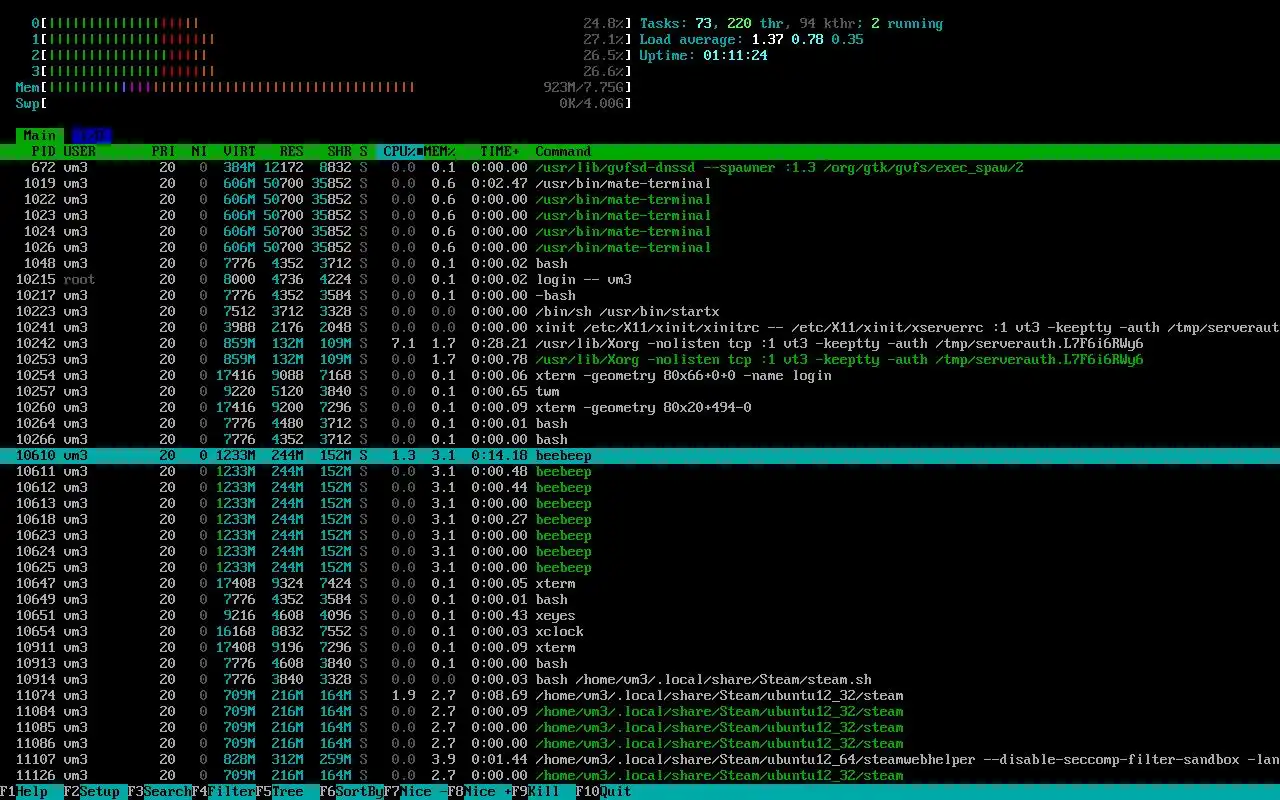The height and width of the screenshot is (800, 1280).
Task: Open F6 SortBy menu
Action: tap(352, 791)
